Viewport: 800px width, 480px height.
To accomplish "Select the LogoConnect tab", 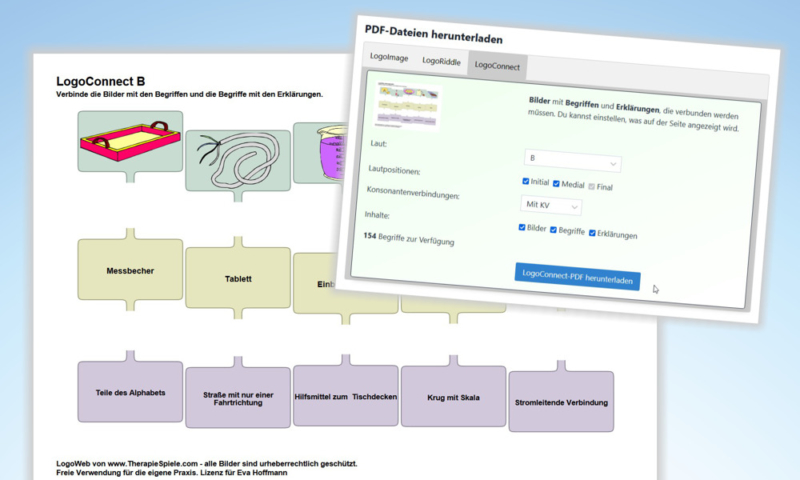I will (x=497, y=66).
